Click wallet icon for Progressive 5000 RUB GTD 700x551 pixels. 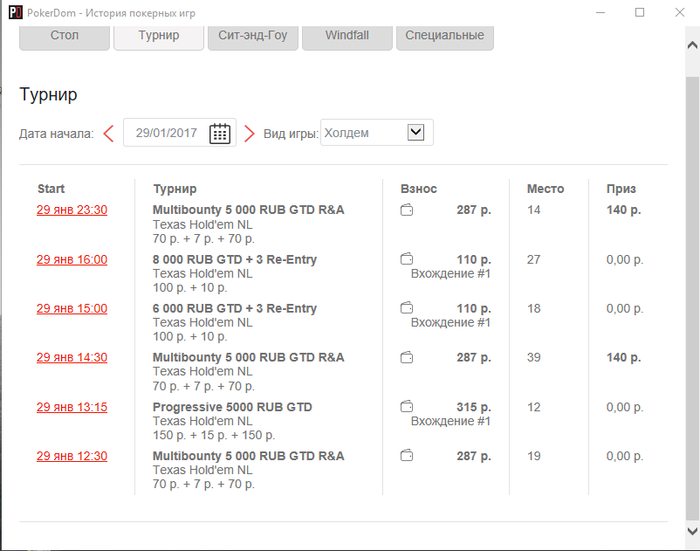tap(406, 406)
